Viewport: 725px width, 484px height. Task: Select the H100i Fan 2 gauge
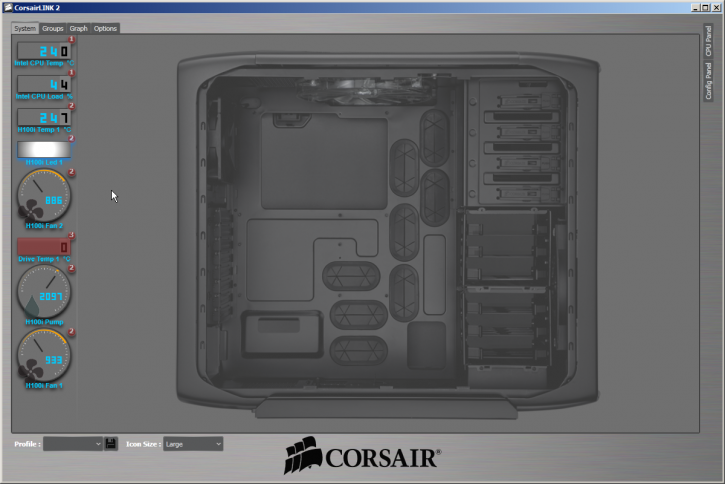[44, 196]
